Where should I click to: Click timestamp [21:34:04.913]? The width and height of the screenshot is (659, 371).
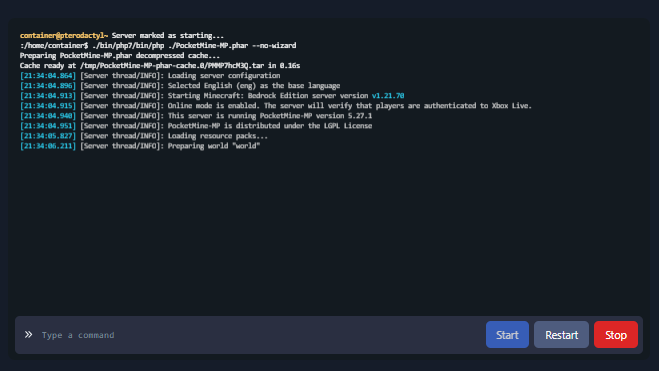coord(48,96)
